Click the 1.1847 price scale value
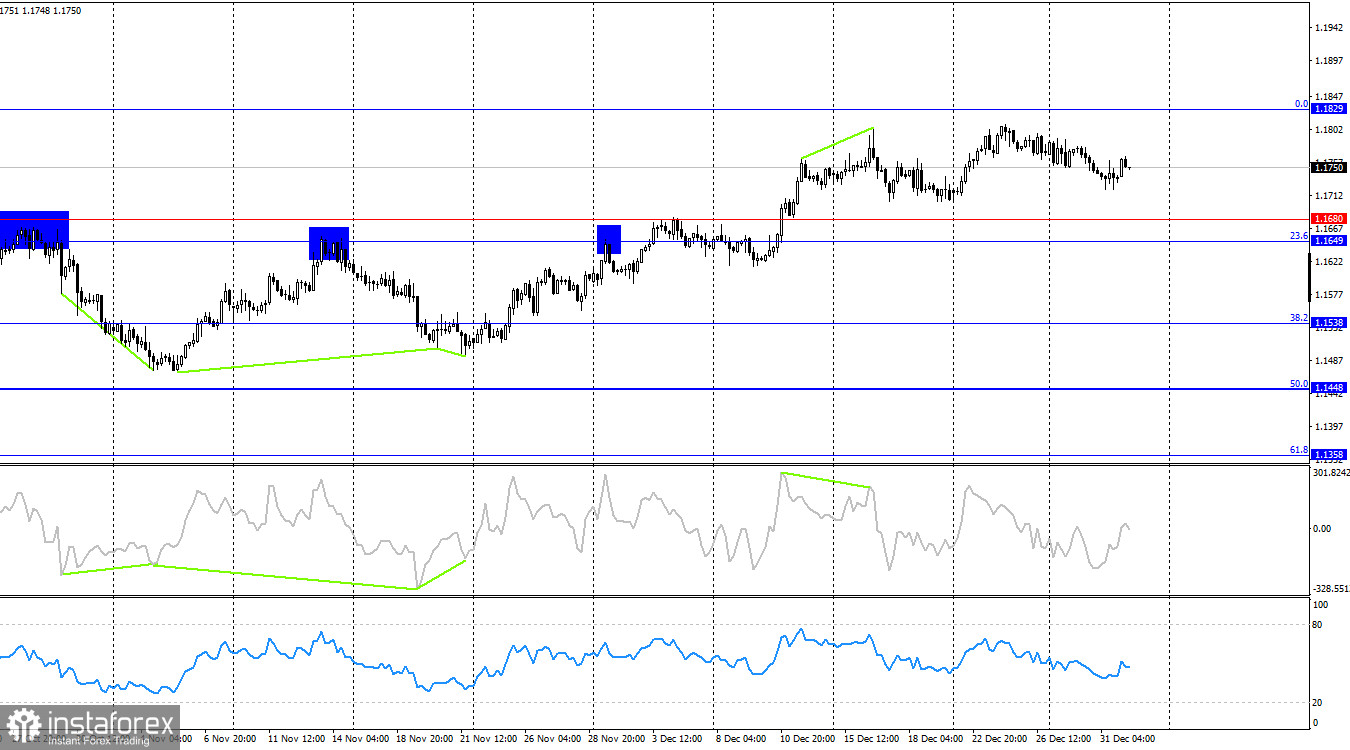Viewport: 1350px width, 750px height. 1330,96
